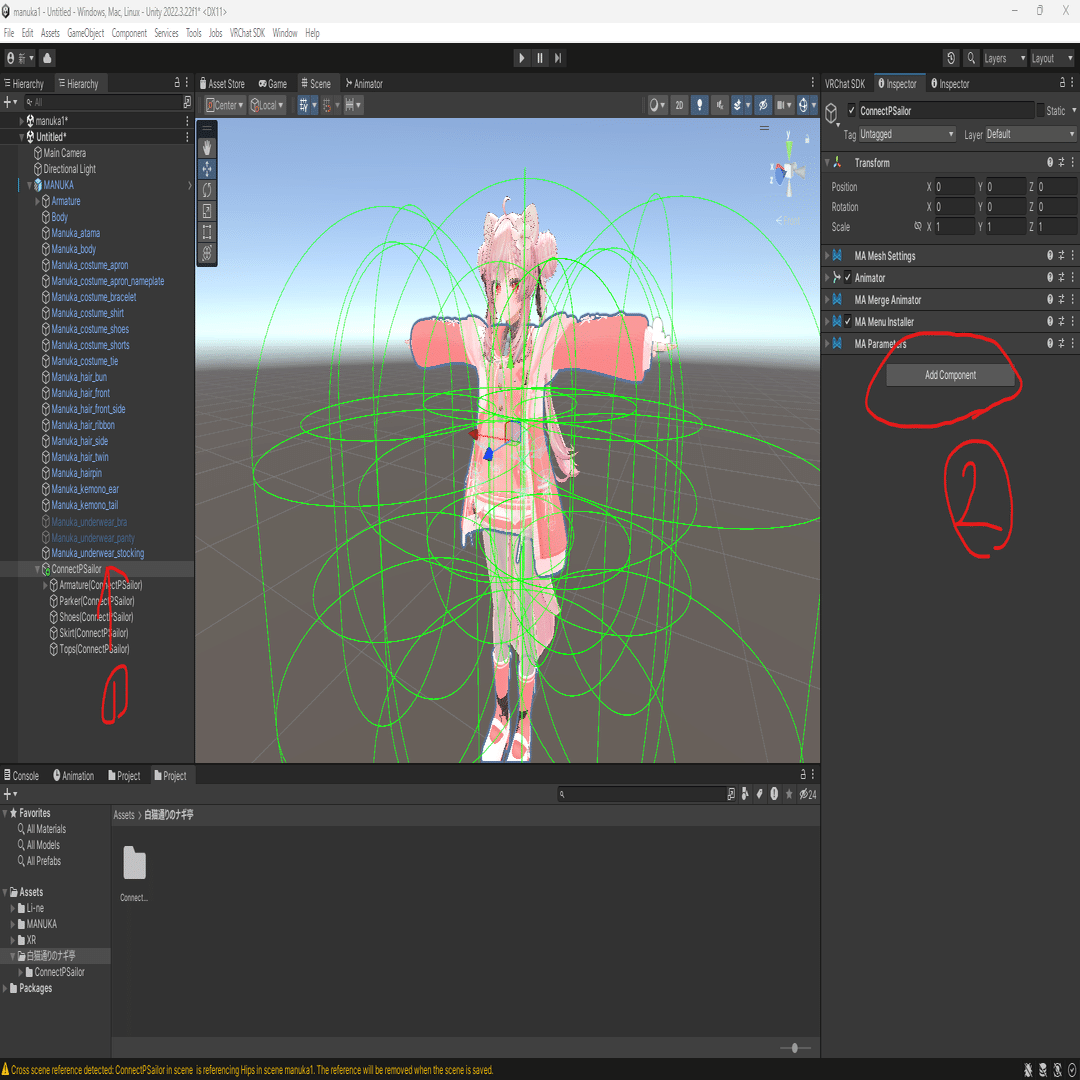Open the Center pivot mode dropdown
The width and height of the screenshot is (1080, 1080).
225,105
